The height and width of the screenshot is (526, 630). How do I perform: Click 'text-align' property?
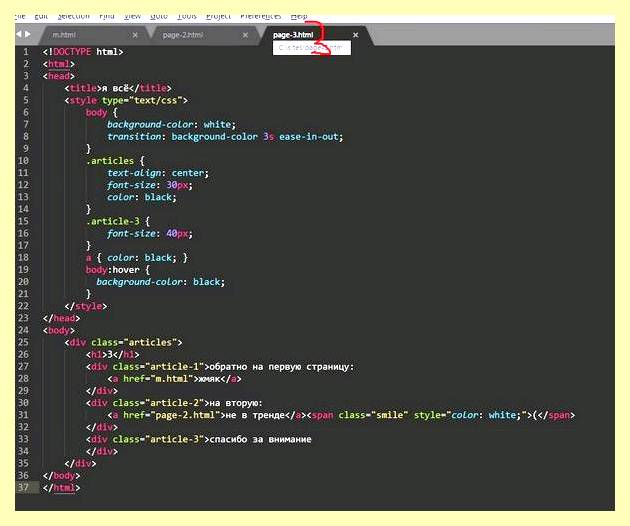point(134,173)
